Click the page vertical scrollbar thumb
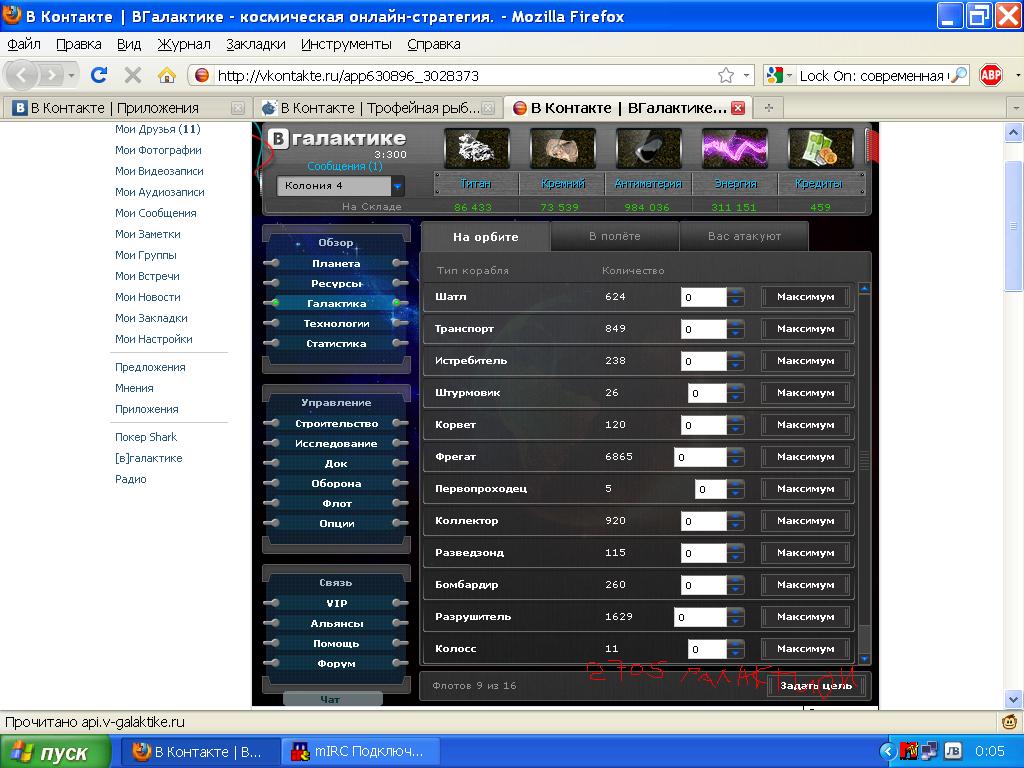 point(1013,226)
